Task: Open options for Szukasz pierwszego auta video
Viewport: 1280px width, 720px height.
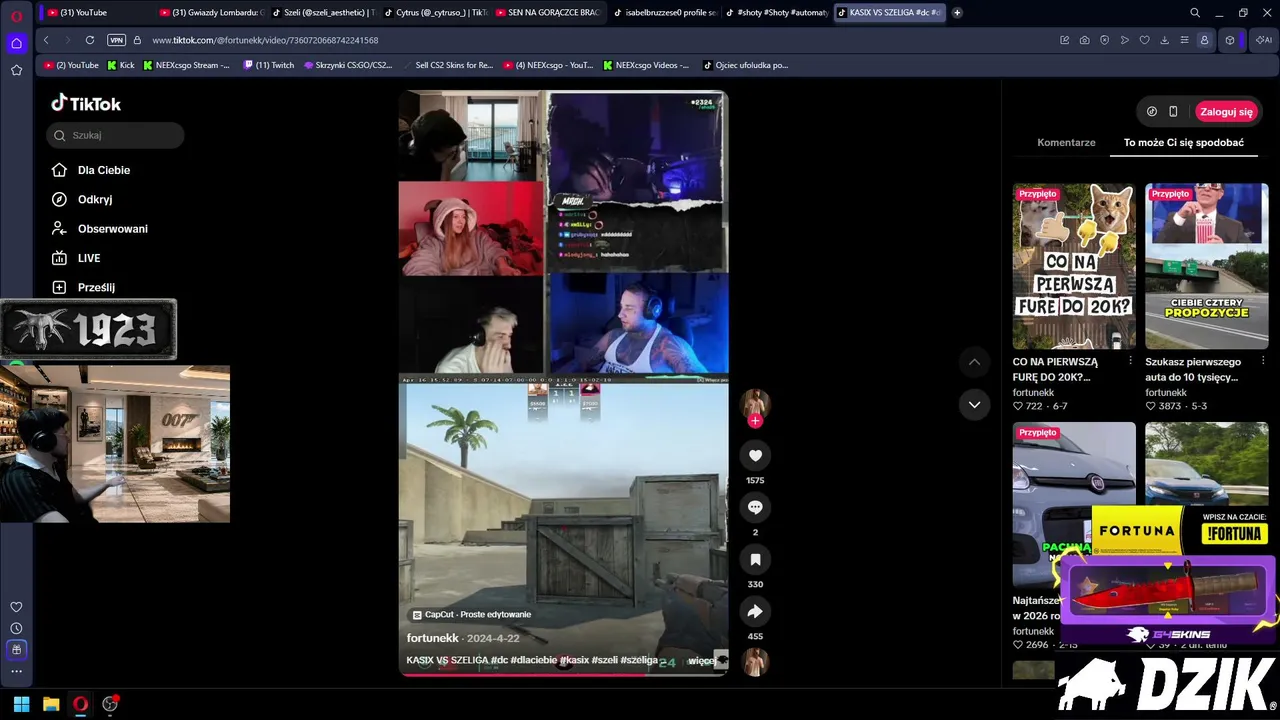Action: (x=1263, y=361)
